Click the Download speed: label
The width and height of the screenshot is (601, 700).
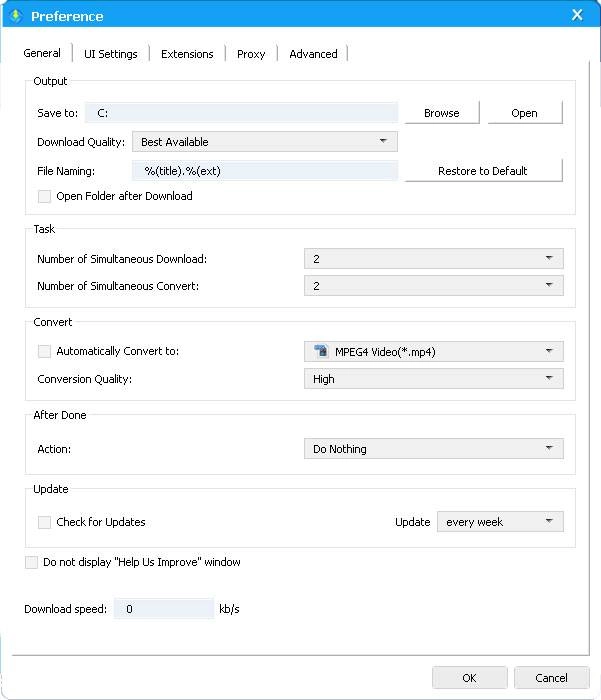pyautogui.click(x=65, y=609)
